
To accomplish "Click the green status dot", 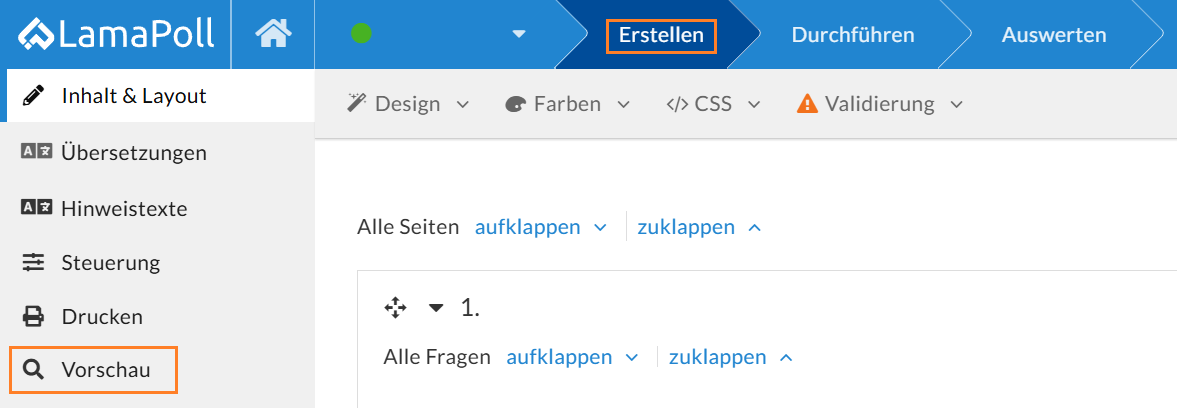I will pos(362,34).
